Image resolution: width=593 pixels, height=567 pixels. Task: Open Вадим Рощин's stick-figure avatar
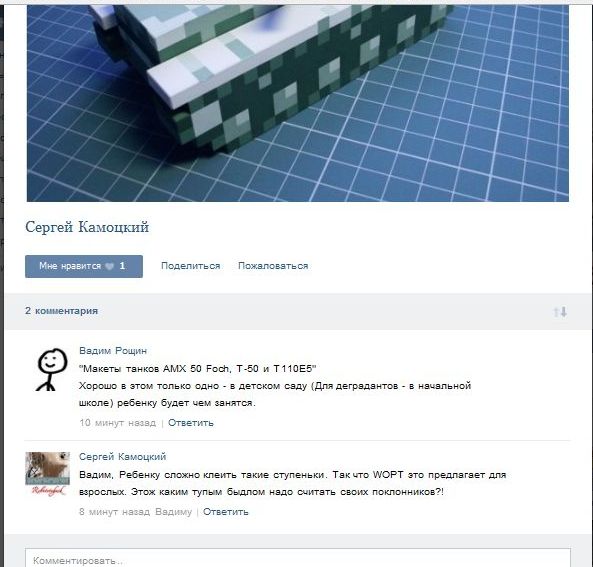[x=51, y=369]
